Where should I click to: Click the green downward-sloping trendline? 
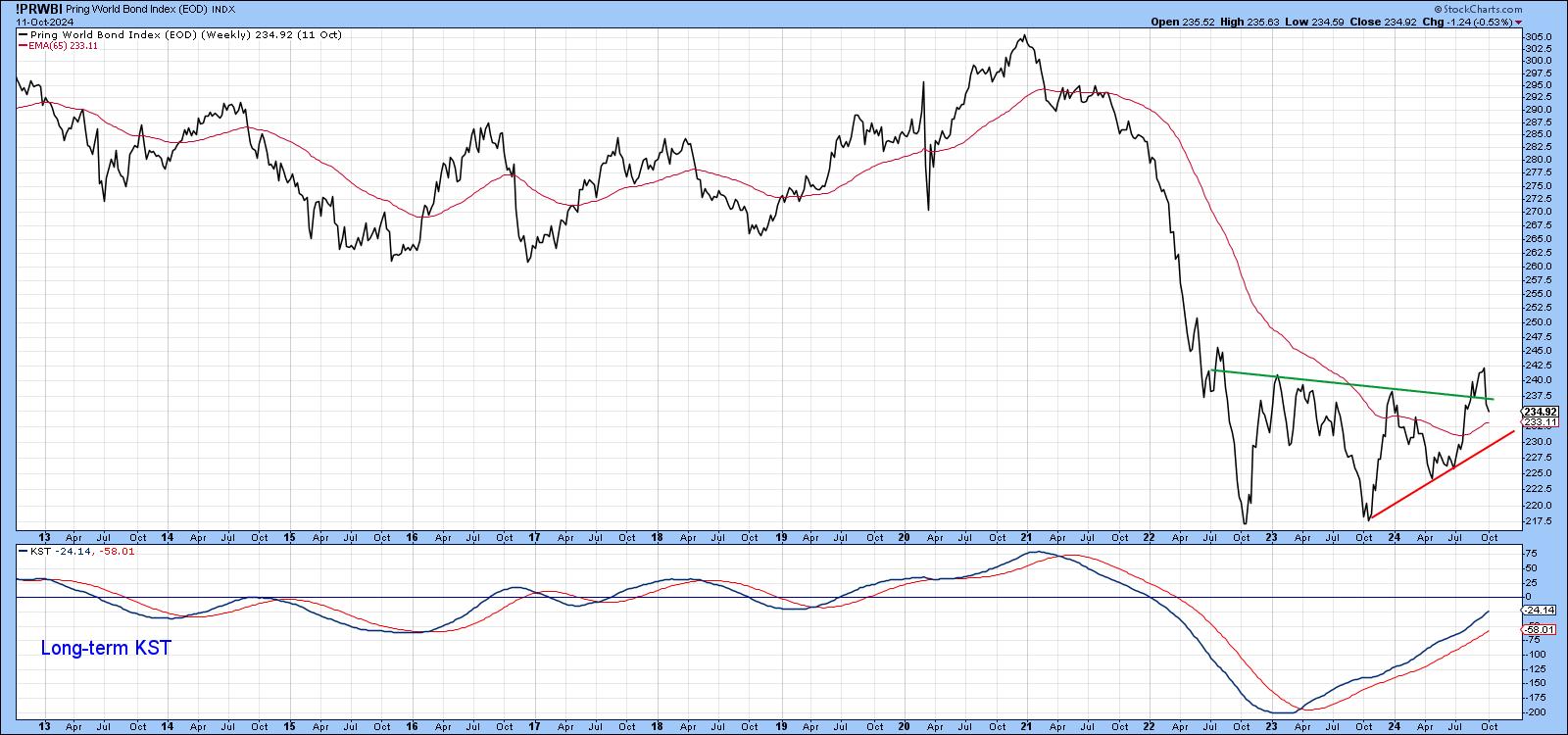click(x=1352, y=384)
